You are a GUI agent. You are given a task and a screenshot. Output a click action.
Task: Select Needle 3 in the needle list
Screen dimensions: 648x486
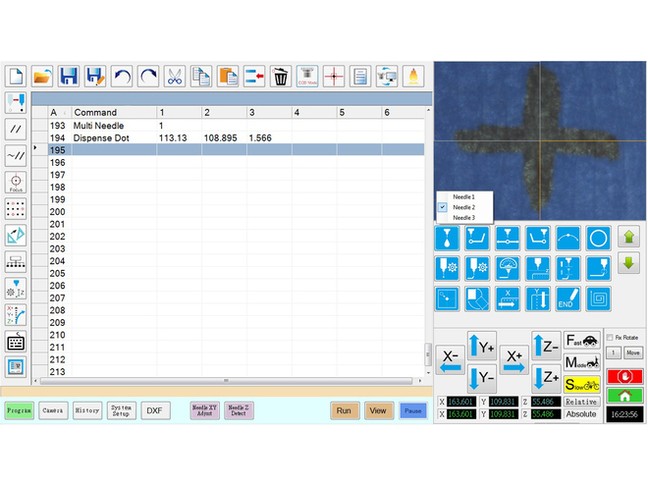[464, 217]
